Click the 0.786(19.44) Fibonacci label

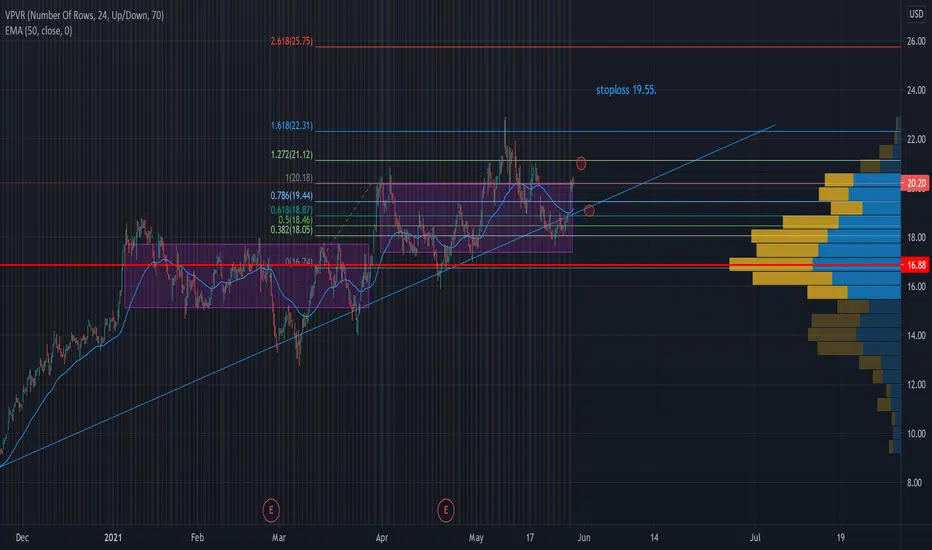291,196
